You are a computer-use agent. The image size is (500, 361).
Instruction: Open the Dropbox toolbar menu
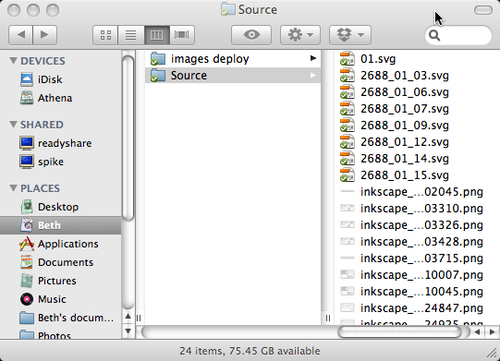point(350,35)
